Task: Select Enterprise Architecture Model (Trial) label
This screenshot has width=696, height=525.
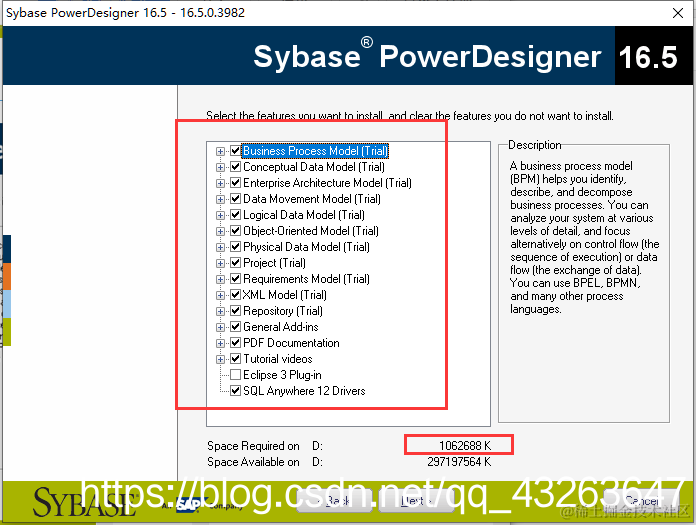Action: click(x=327, y=183)
